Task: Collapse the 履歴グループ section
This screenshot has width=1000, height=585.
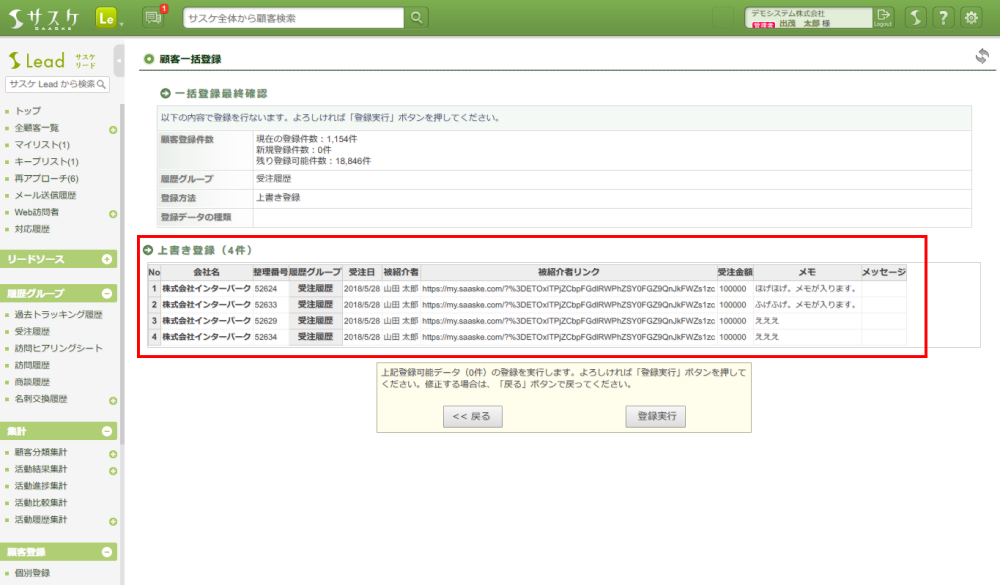Action: (107, 294)
